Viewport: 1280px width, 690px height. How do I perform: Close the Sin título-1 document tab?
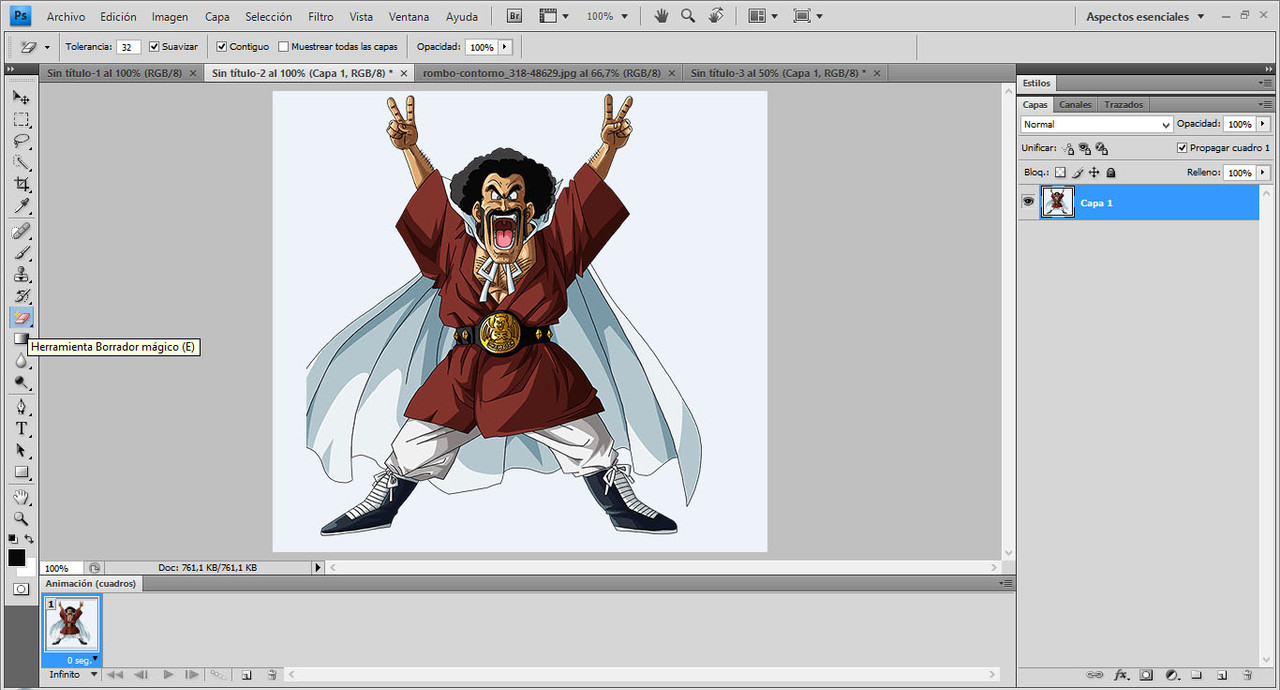[x=192, y=73]
